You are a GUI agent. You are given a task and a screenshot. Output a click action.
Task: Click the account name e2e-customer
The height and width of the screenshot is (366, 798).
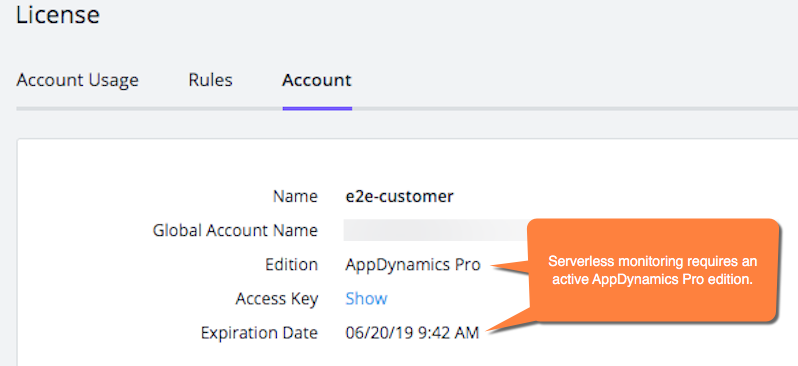pyautogui.click(x=400, y=196)
